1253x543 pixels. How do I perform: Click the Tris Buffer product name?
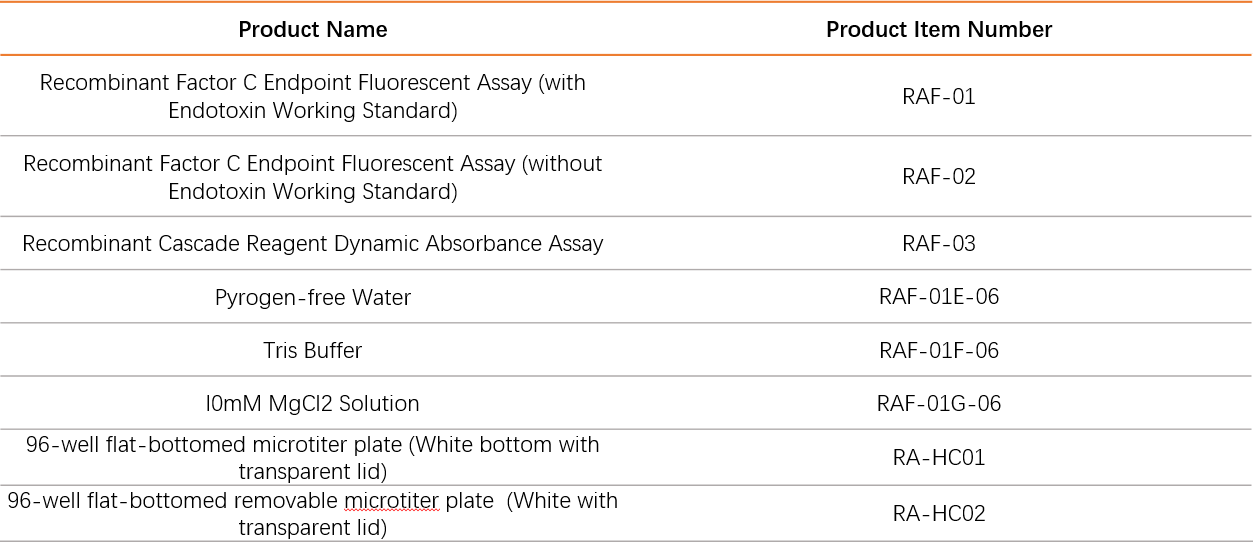313,351
